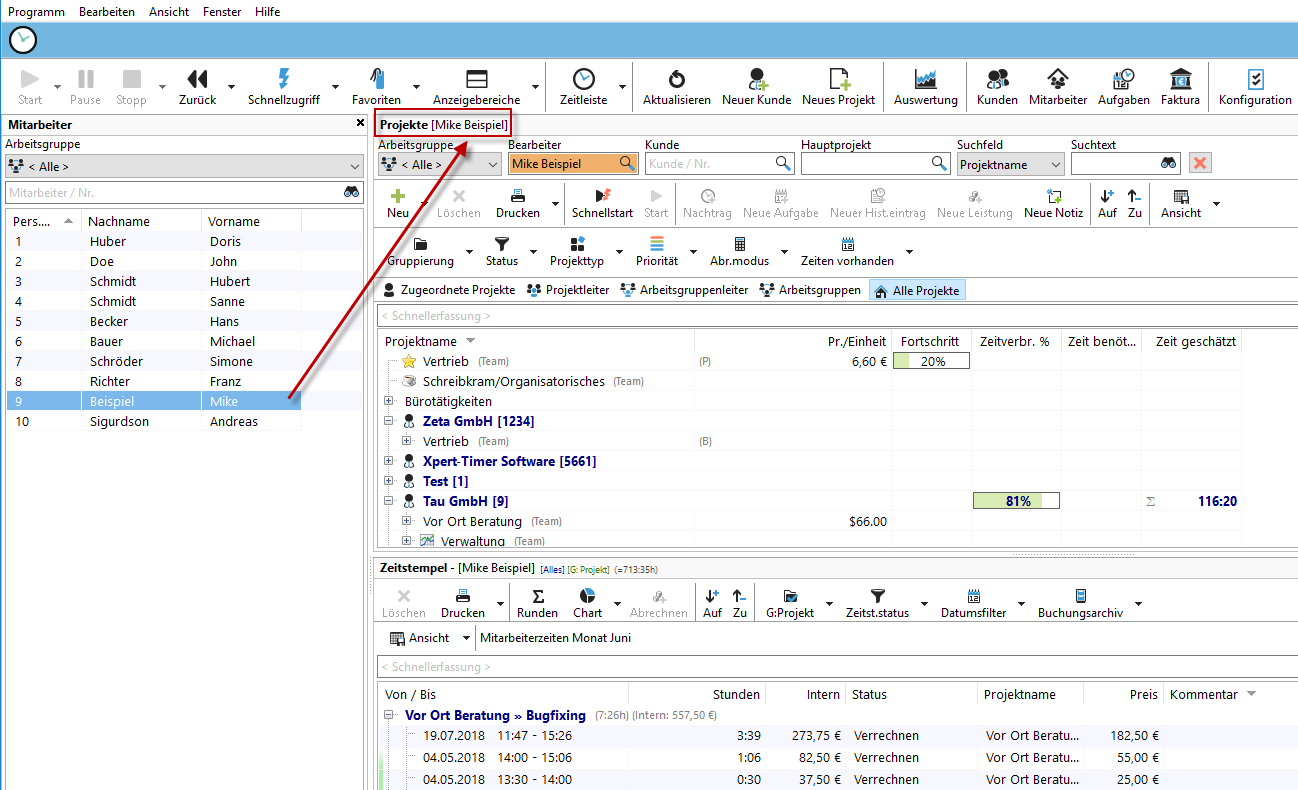Click the Aktualisieren refresh icon
Screen dimensions: 1298x790
[x=676, y=80]
